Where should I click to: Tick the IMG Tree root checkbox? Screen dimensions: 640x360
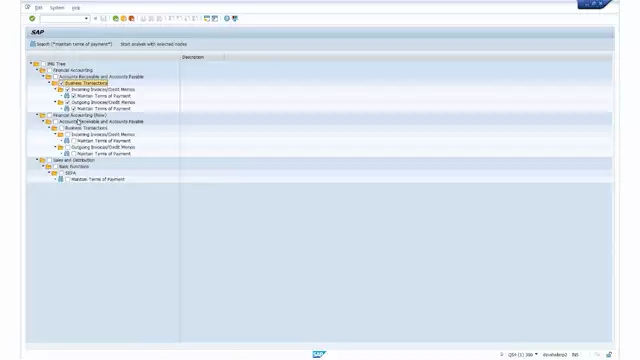point(43,64)
